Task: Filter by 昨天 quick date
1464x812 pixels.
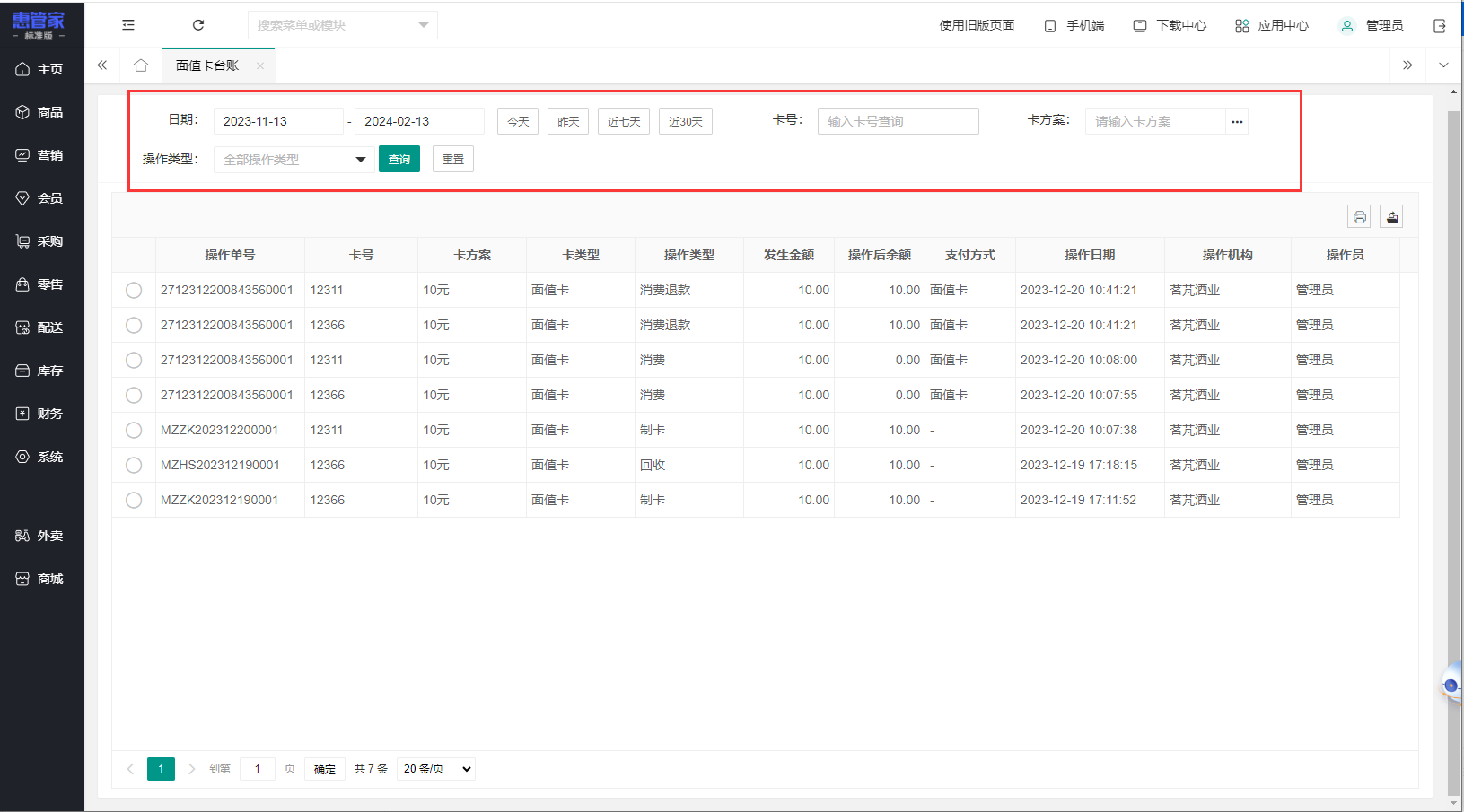Action: pos(568,121)
